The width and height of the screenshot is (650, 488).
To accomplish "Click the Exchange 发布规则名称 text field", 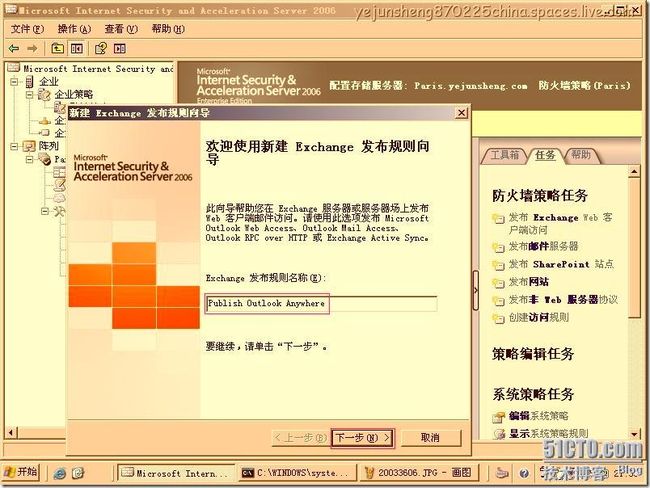I will tap(321, 303).
